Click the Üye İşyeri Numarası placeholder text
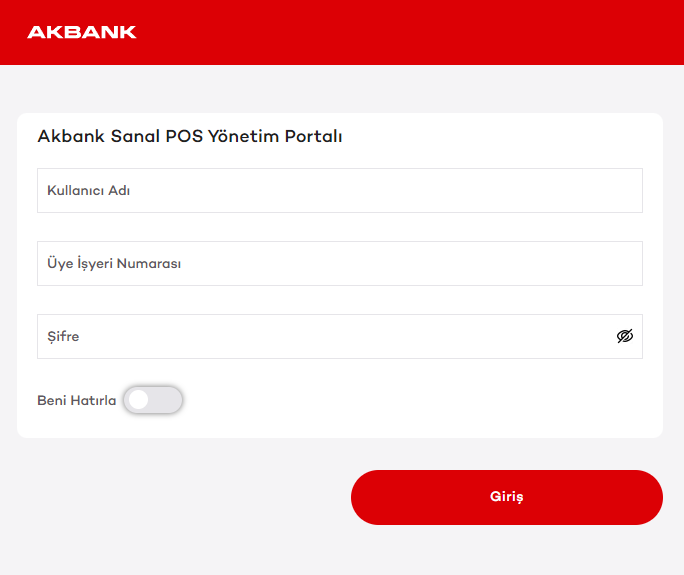This screenshot has height=575, width=684. click(x=114, y=264)
